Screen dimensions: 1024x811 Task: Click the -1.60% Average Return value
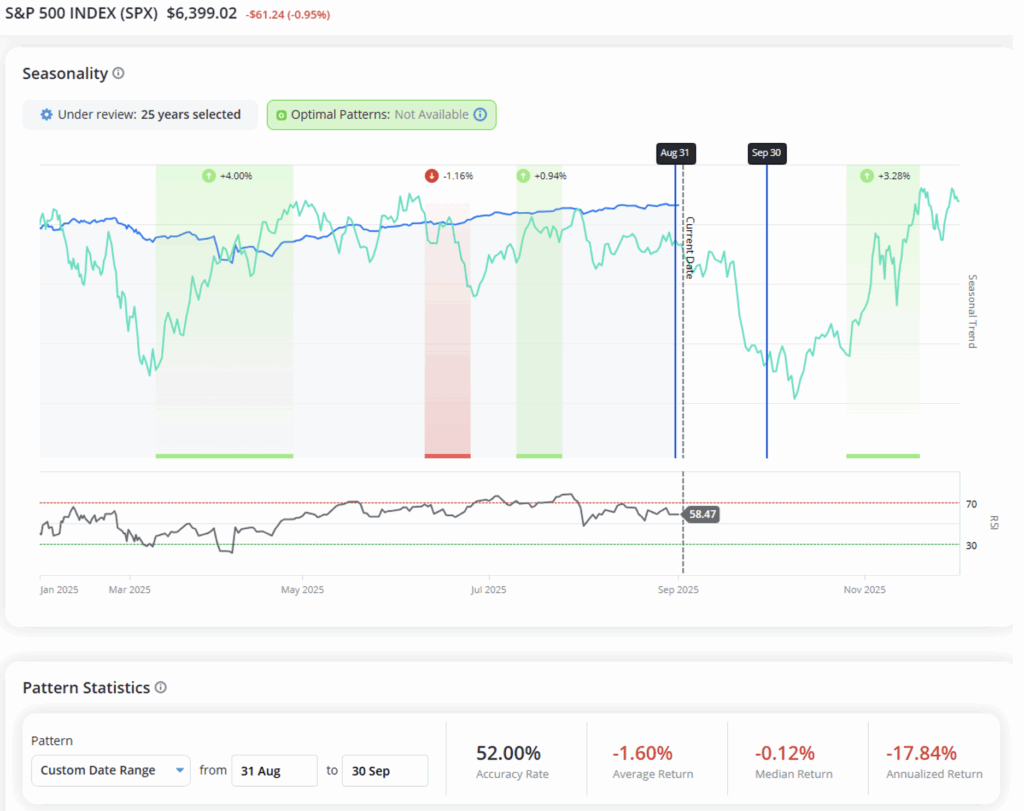point(643,753)
